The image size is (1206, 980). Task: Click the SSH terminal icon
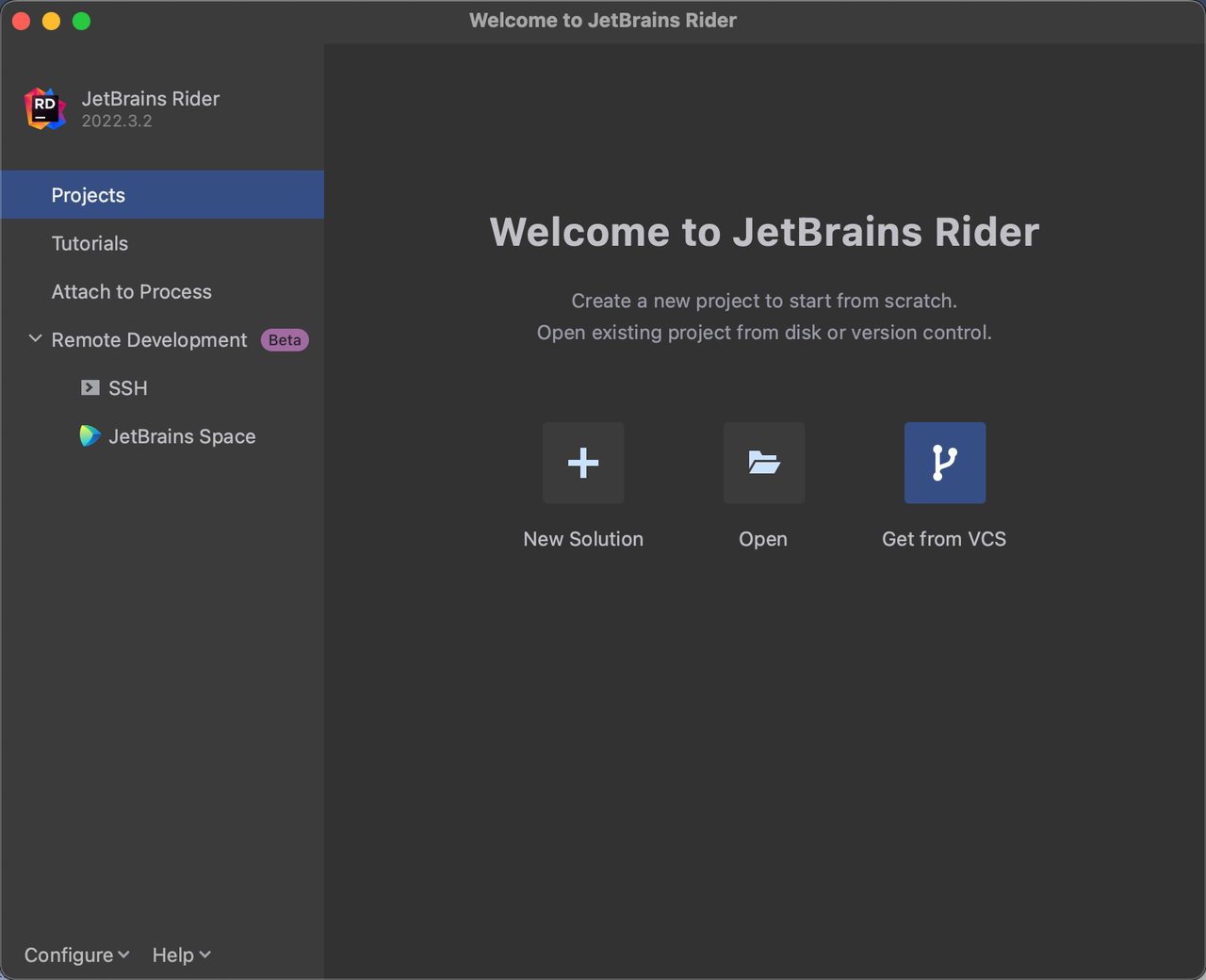(x=90, y=387)
